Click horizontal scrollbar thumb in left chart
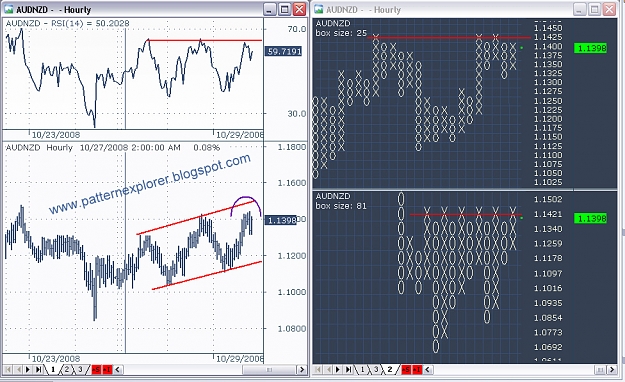Image resolution: width=625 pixels, height=382 pixels. tap(269, 370)
